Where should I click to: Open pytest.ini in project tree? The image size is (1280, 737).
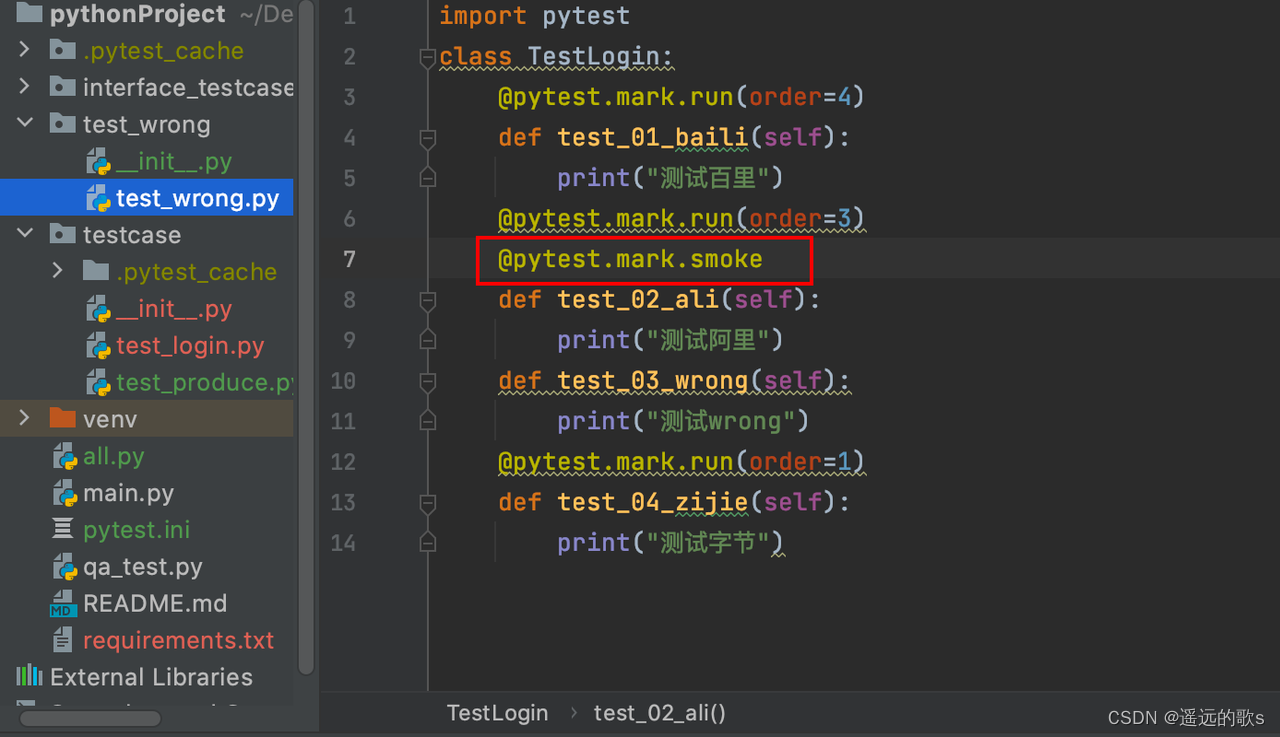pos(136,529)
